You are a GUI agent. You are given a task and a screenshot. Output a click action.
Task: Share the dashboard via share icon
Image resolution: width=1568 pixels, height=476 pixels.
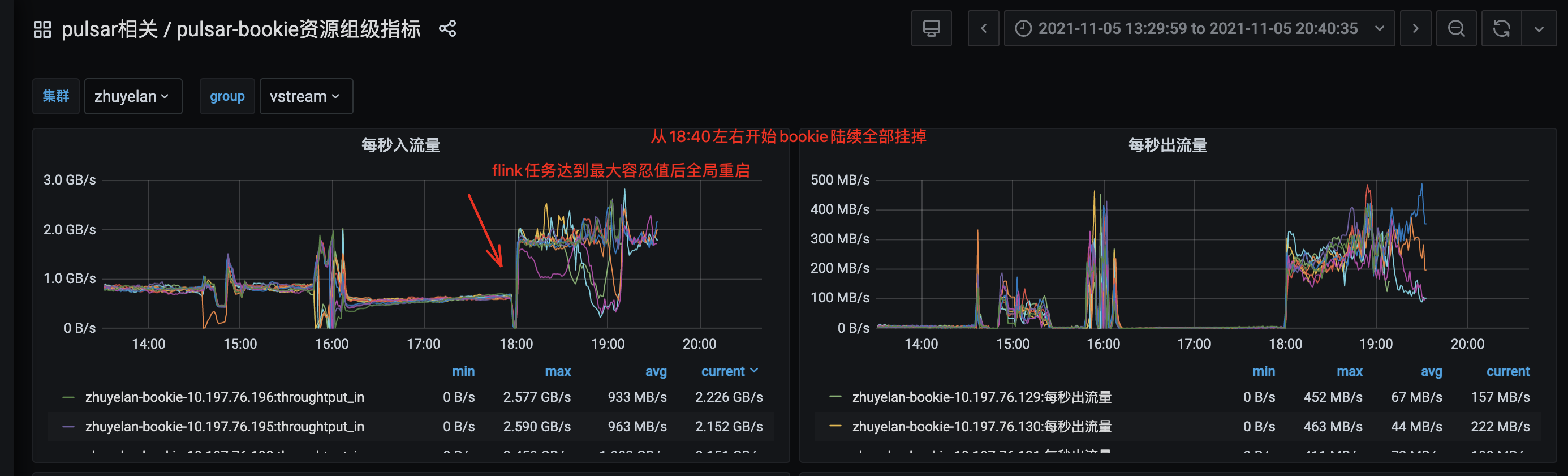pyautogui.click(x=447, y=29)
